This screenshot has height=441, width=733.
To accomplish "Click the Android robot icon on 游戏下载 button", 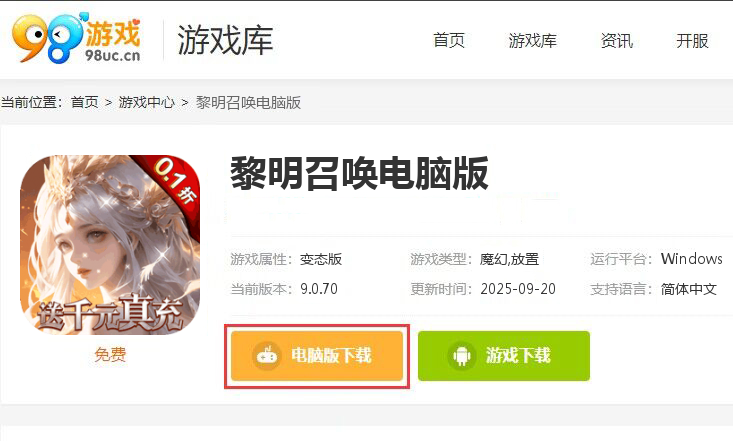I will [461, 356].
